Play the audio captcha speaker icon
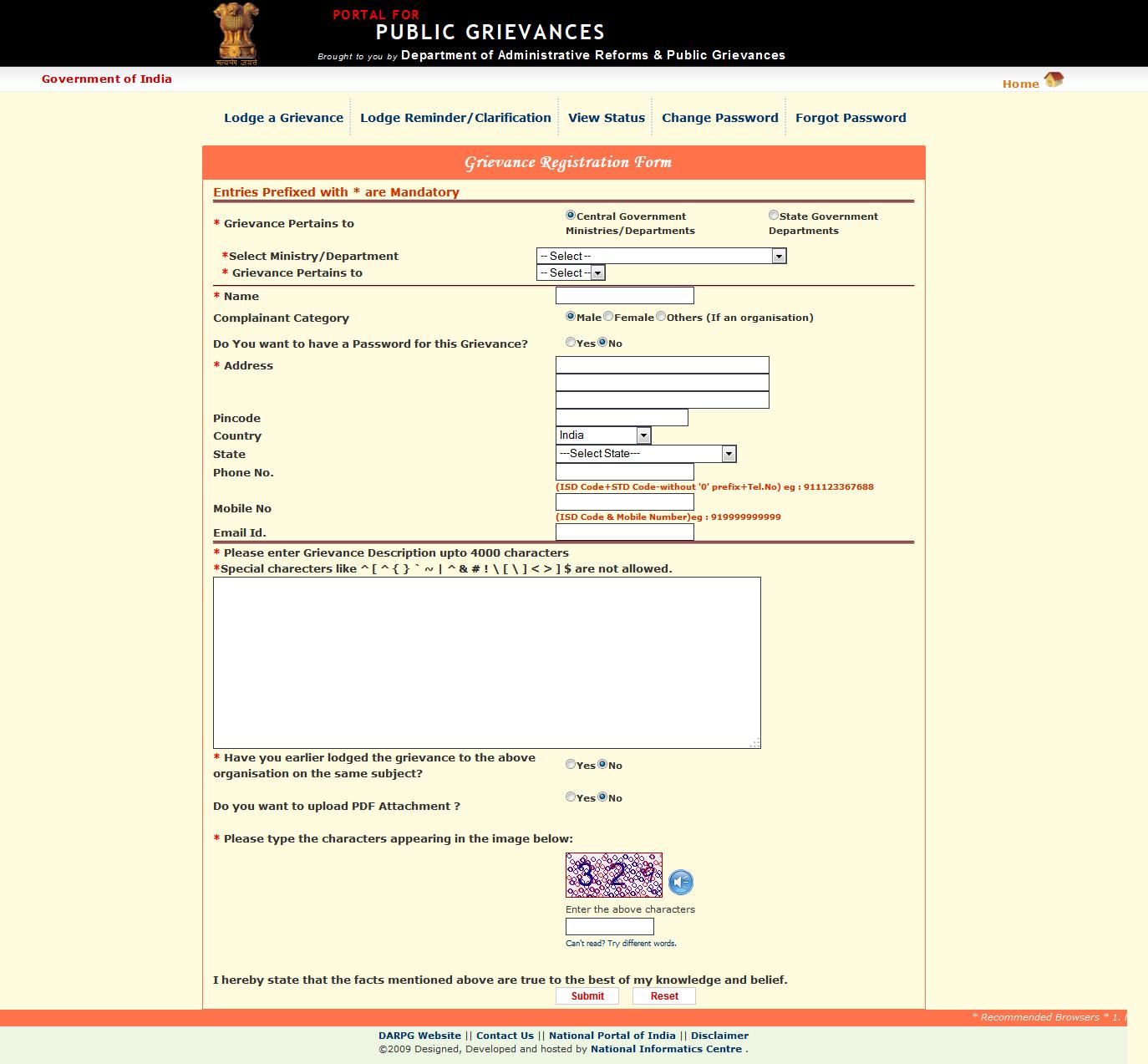This screenshot has height=1064, width=1148. (x=681, y=882)
